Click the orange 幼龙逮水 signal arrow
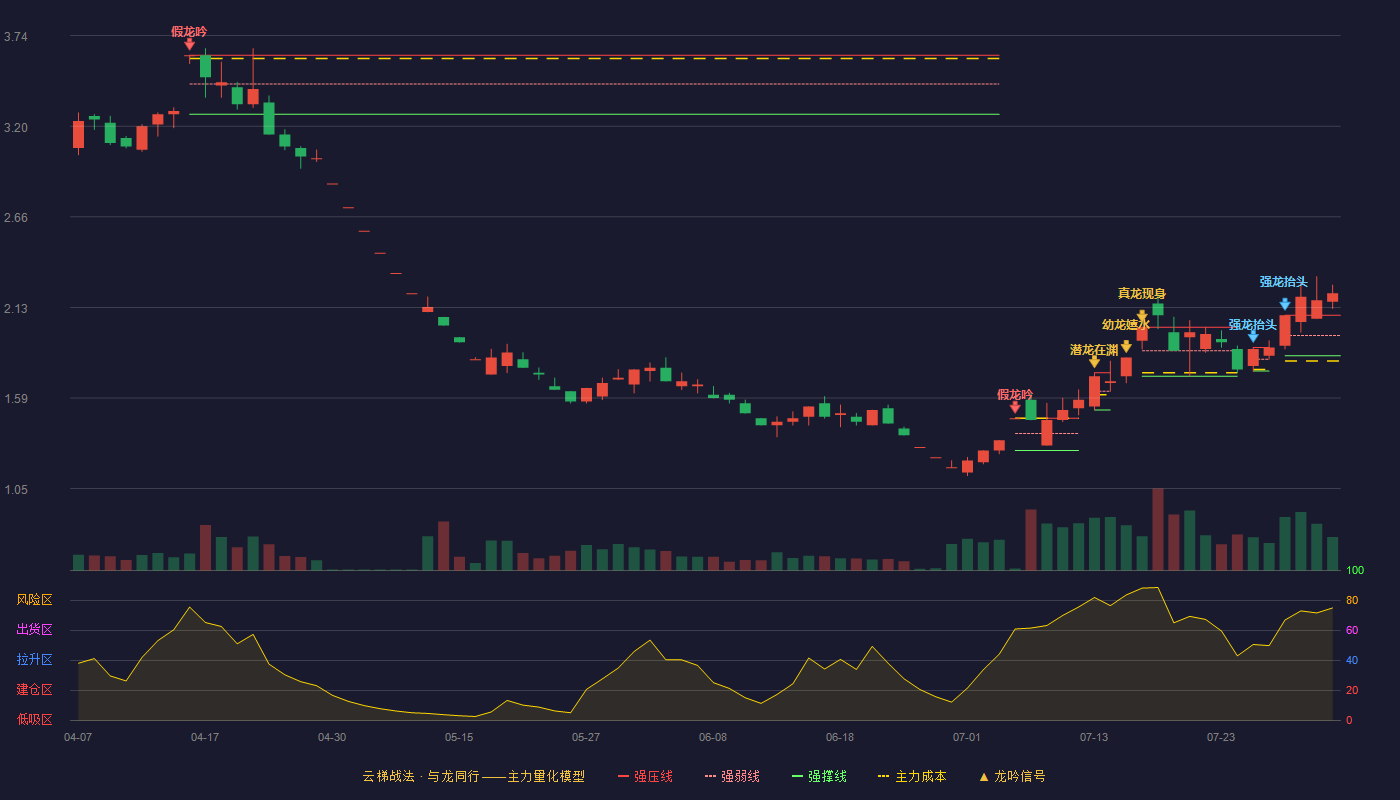 coord(1126,347)
